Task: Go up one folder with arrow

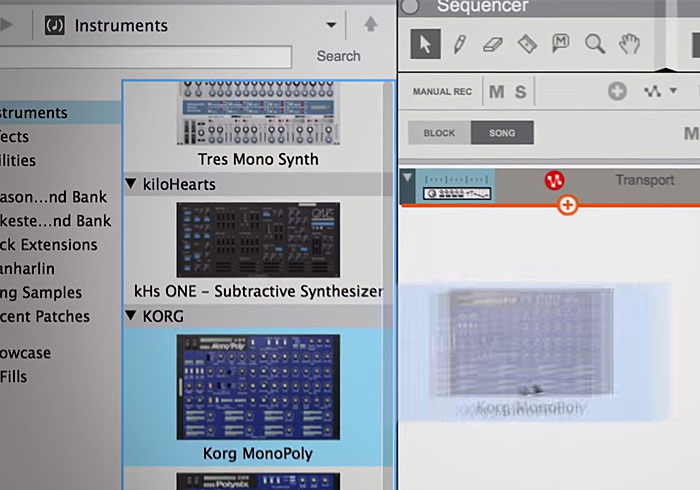Action: tap(371, 24)
